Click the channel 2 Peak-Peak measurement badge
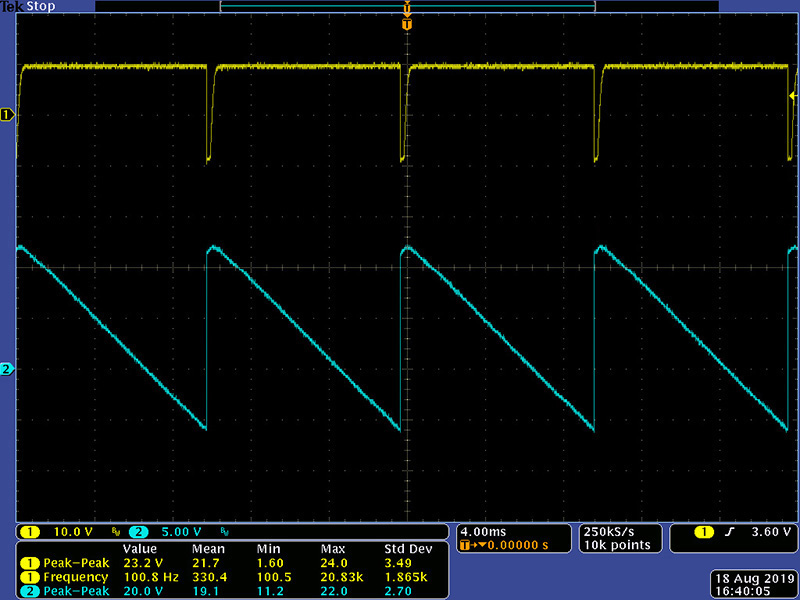Viewport: 800px width, 600px height. [x=31, y=591]
